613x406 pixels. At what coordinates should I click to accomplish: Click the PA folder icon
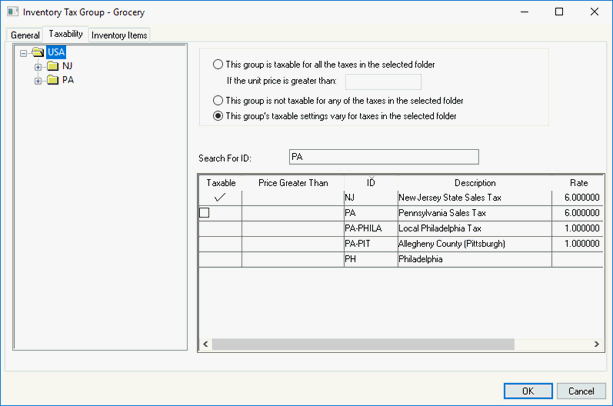pos(52,80)
